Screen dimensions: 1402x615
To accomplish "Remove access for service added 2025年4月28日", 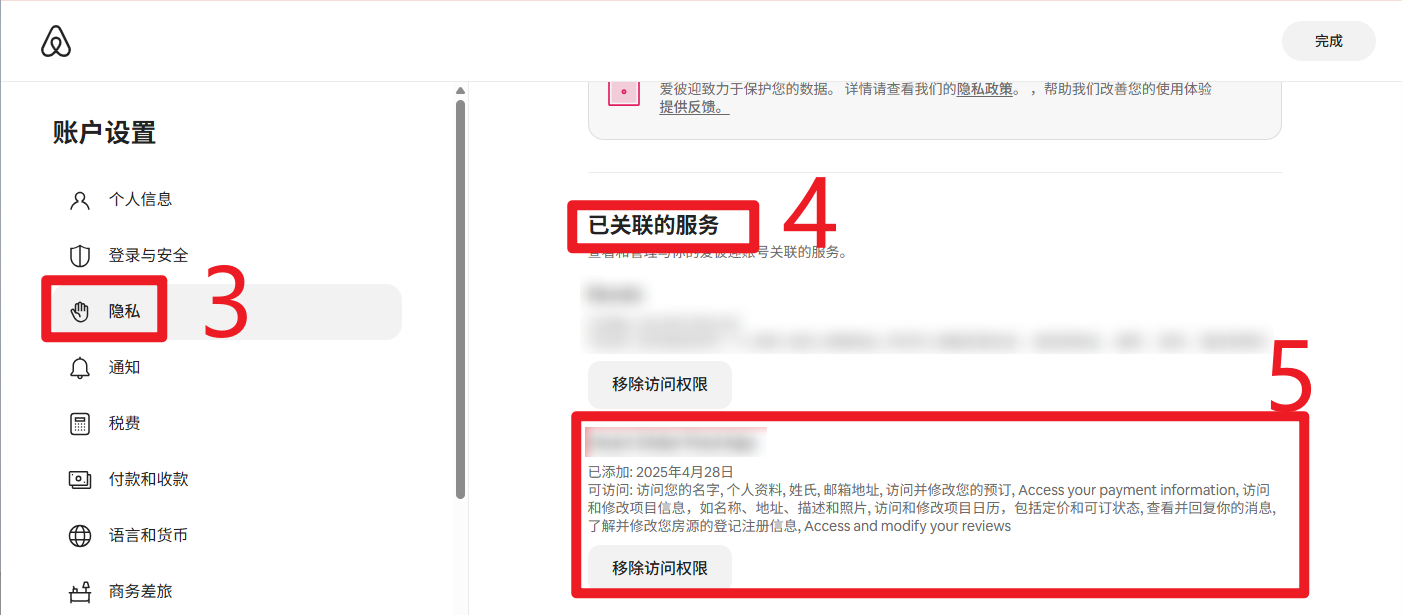I will [x=660, y=568].
